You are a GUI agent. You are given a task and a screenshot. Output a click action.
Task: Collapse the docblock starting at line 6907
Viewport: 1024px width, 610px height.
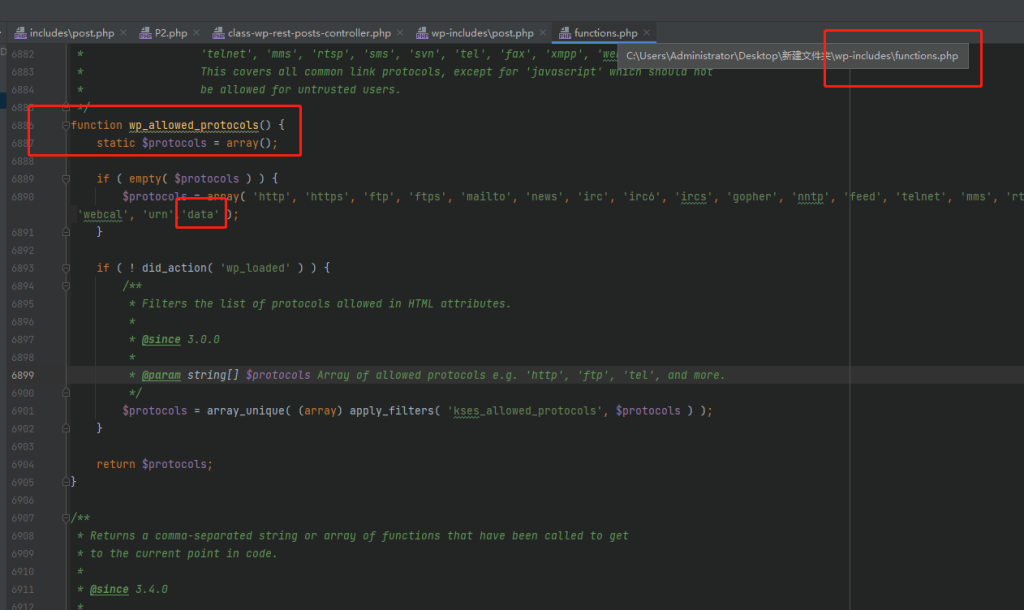click(65, 518)
